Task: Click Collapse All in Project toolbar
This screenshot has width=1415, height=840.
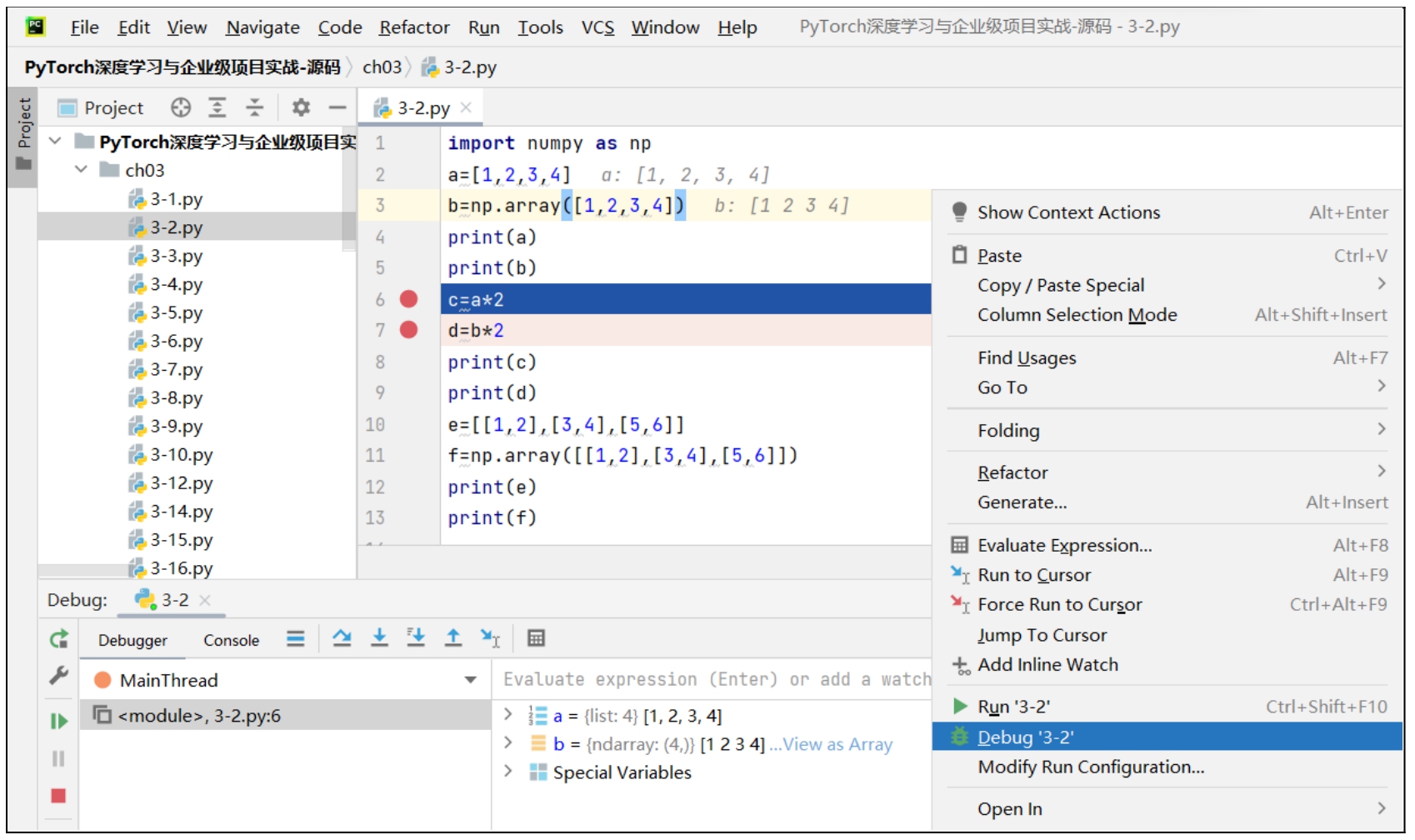Action: click(254, 107)
